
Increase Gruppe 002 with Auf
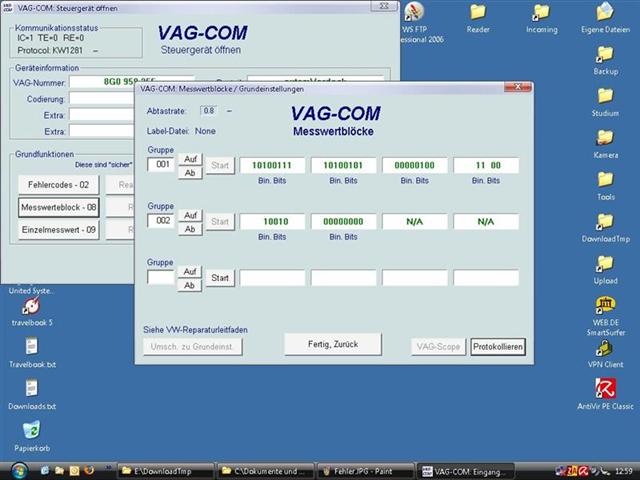click(190, 215)
